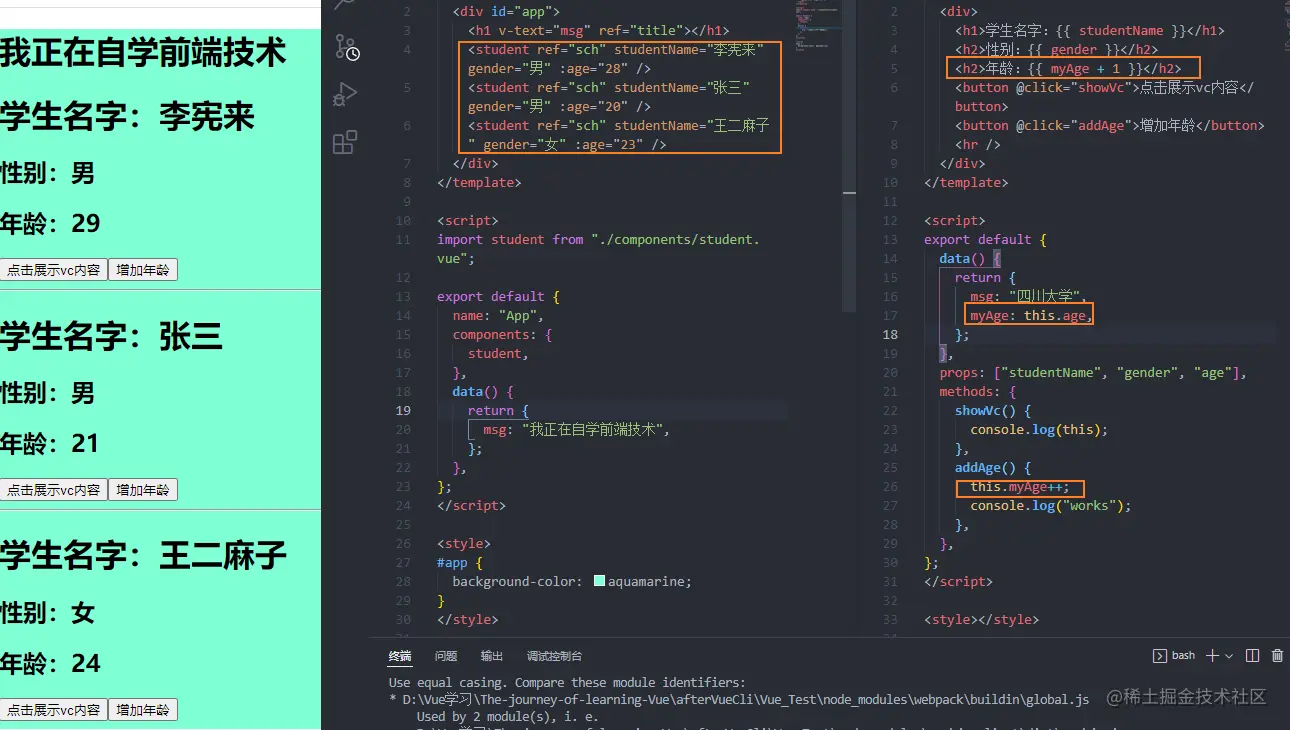Click the text 年龄：21

coord(50,443)
